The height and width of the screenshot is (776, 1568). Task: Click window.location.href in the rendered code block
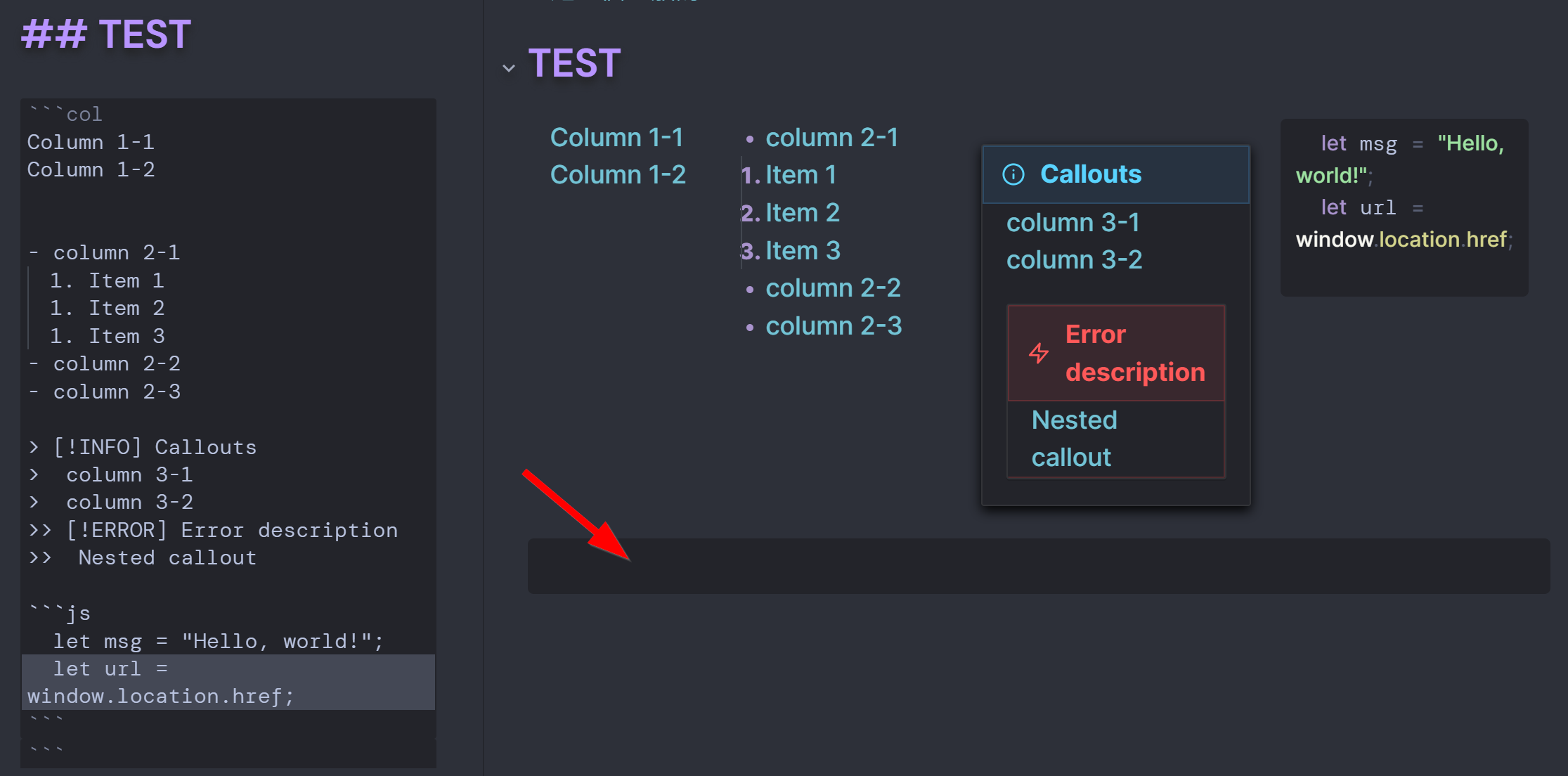[x=1401, y=239]
